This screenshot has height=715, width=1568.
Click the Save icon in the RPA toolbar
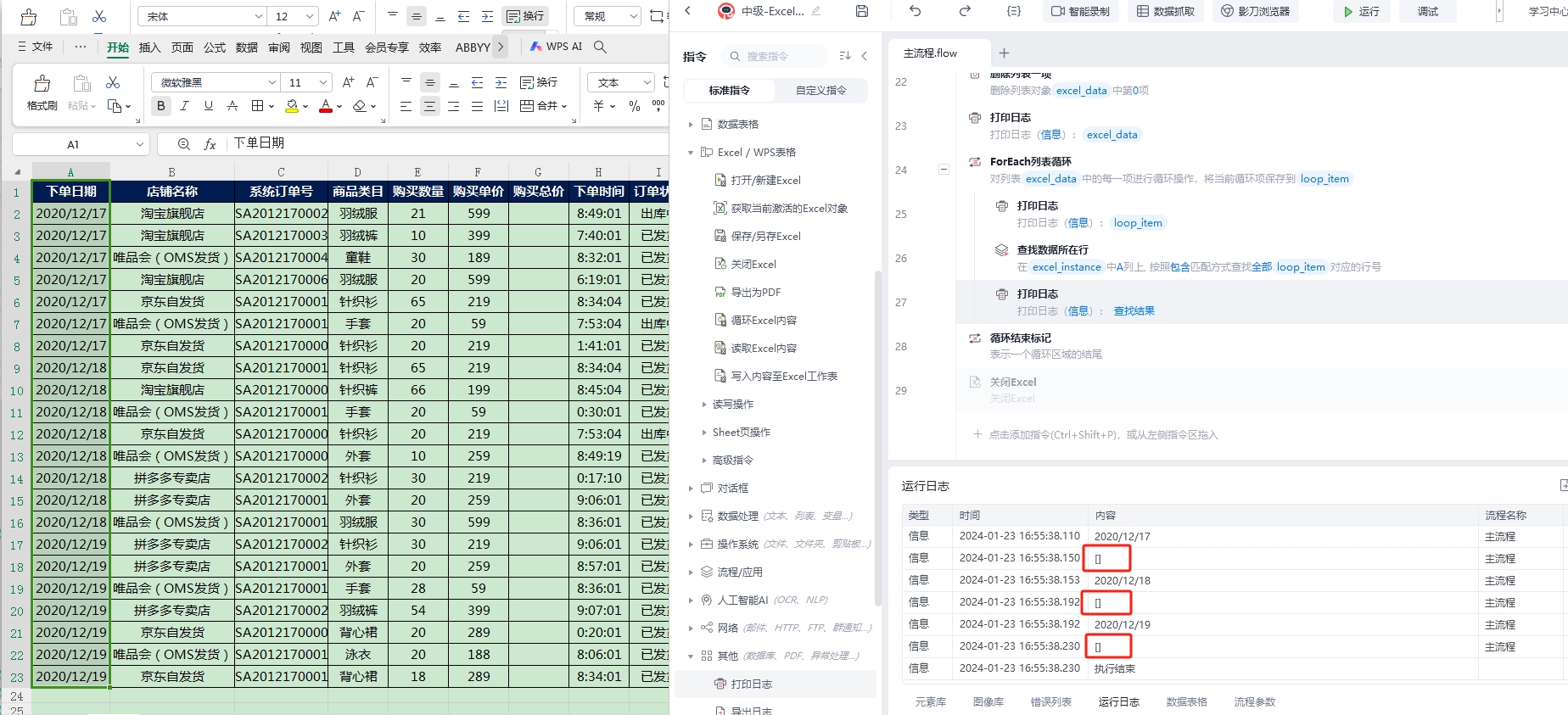click(x=862, y=11)
